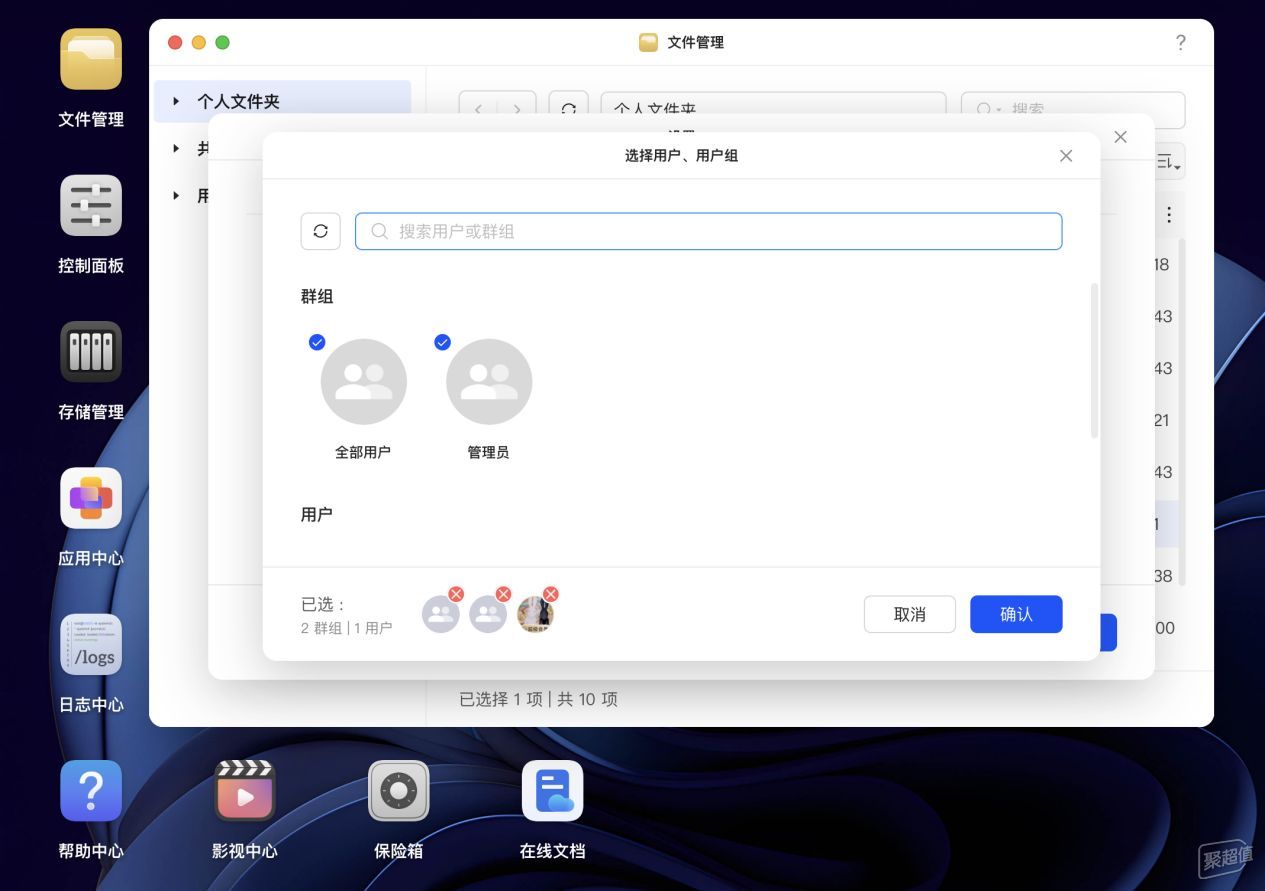The height and width of the screenshot is (891, 1265).
Task: Click the file list scrollbar in 文件管理
Action: [x=1182, y=410]
